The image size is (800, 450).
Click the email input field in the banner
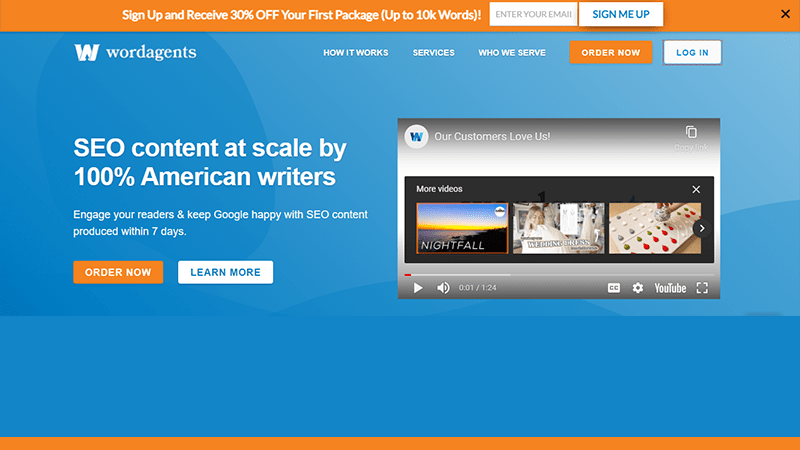pos(533,14)
